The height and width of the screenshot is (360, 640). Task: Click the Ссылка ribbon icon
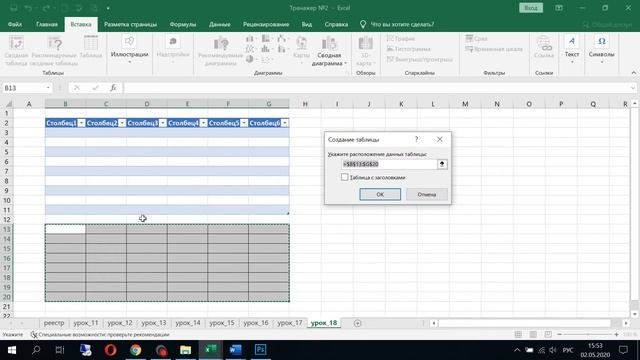point(544,48)
